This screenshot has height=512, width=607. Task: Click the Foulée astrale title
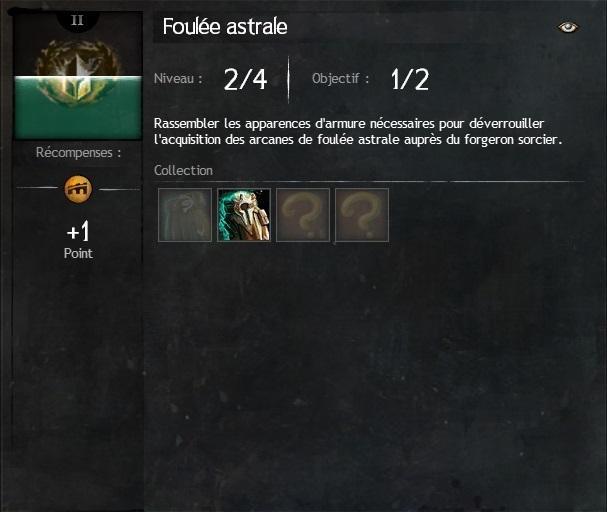(x=225, y=27)
